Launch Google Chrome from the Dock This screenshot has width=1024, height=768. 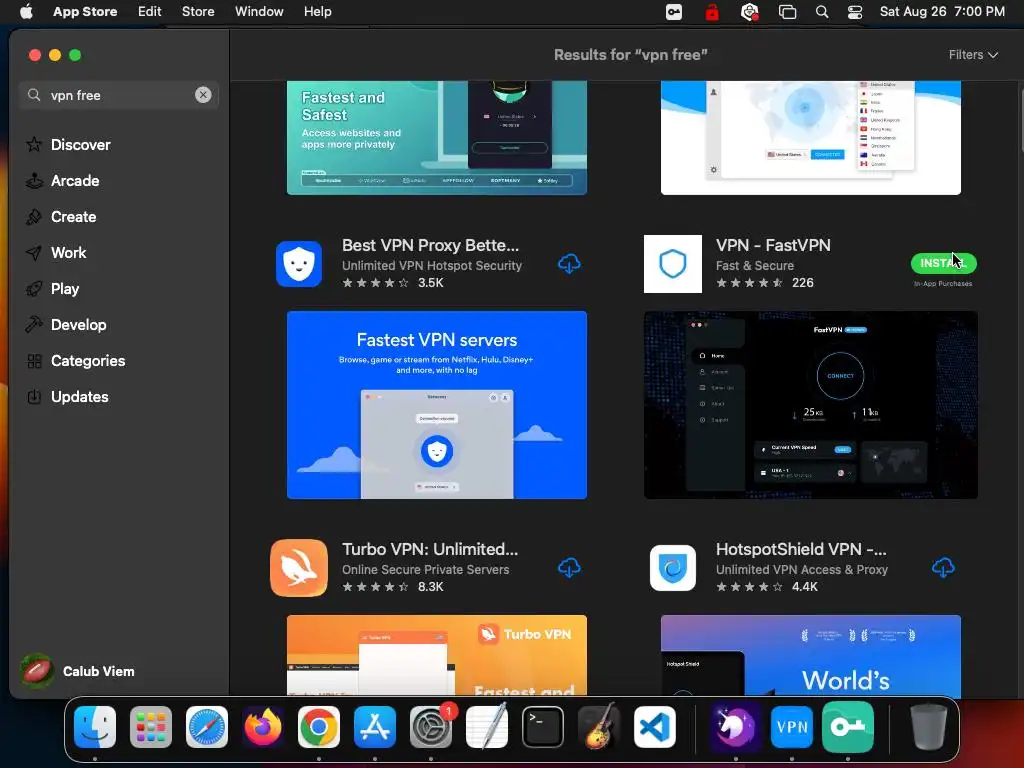319,727
